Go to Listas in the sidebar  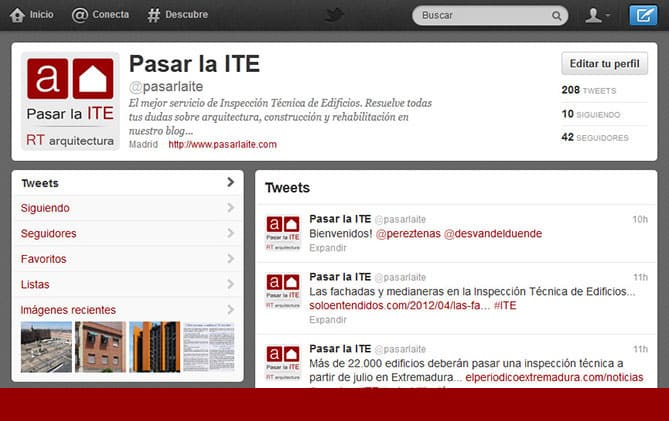pos(35,284)
